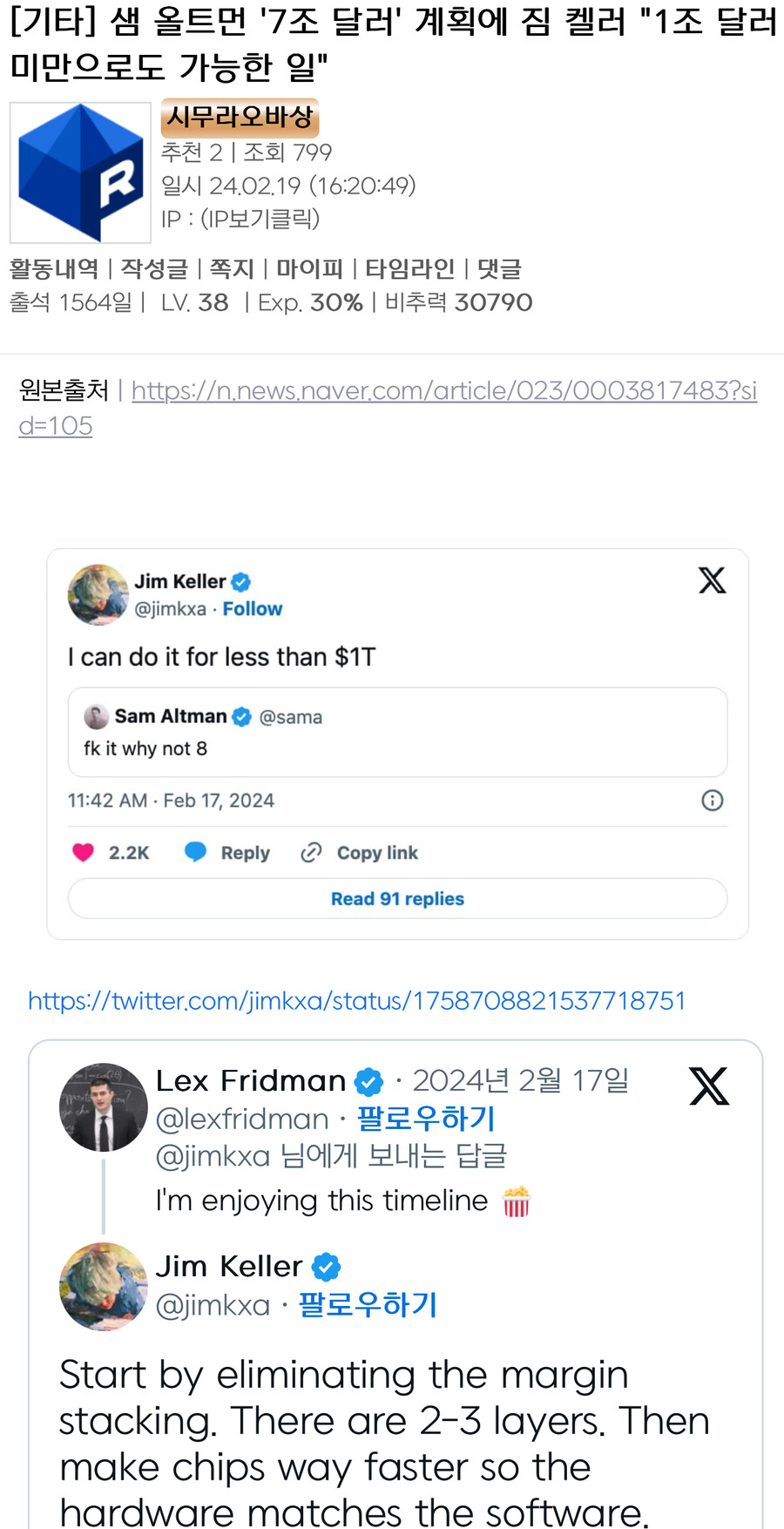This screenshot has width=784, height=1529.
Task: Go to 마이피 page
Action: tap(309, 268)
